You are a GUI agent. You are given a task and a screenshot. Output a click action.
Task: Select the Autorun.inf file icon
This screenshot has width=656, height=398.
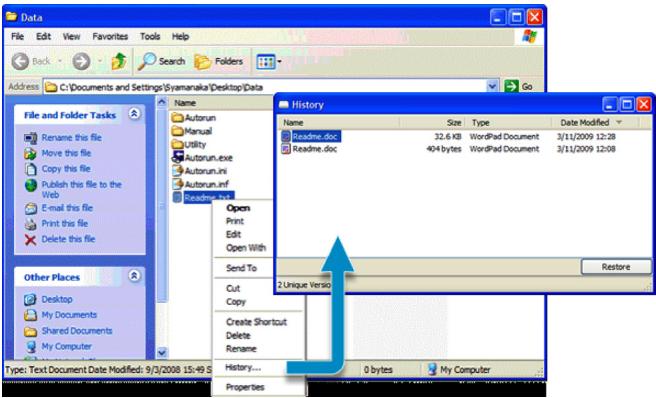(x=177, y=184)
